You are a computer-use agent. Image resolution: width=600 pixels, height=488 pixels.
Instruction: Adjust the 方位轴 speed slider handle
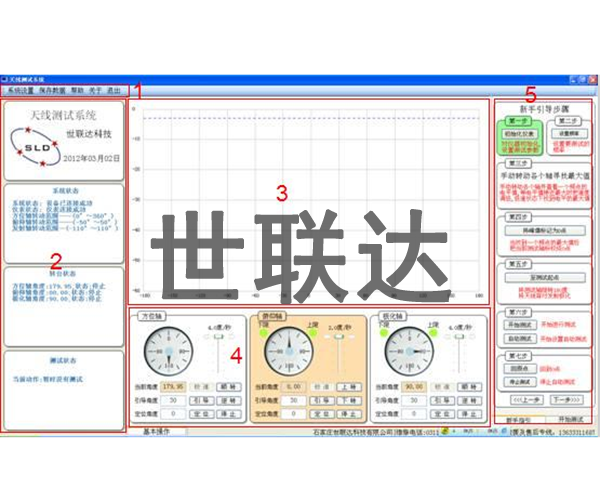coord(218,336)
